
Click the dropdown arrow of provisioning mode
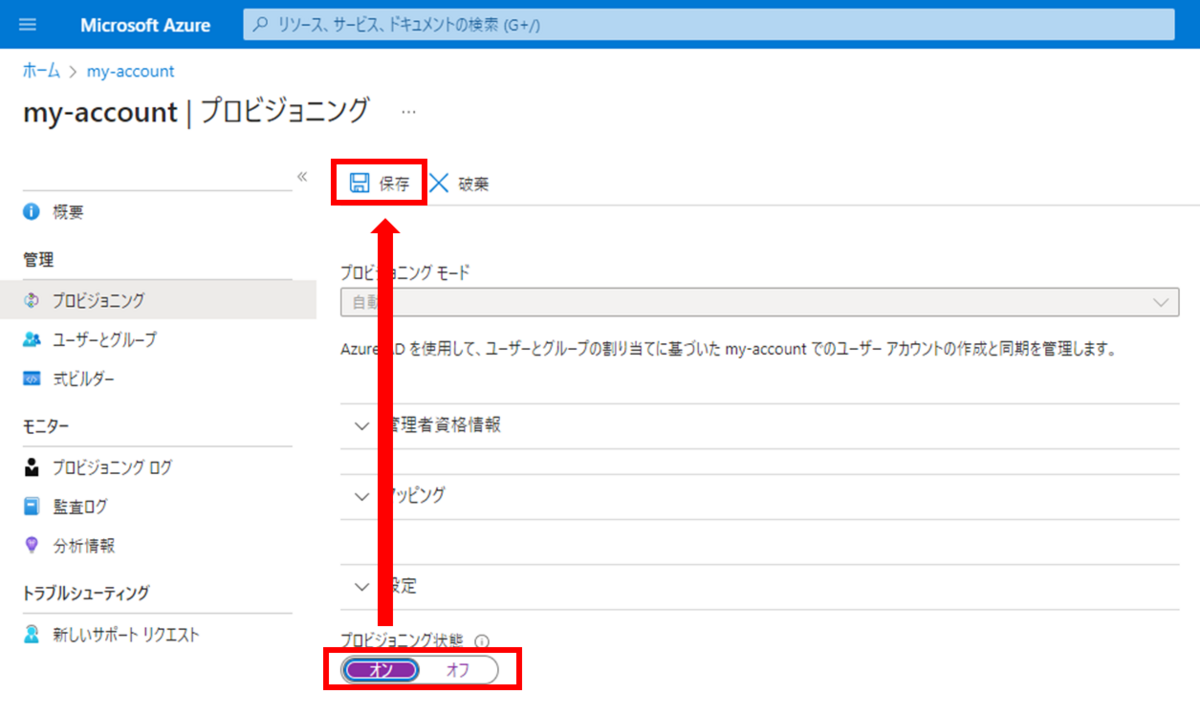1161,302
